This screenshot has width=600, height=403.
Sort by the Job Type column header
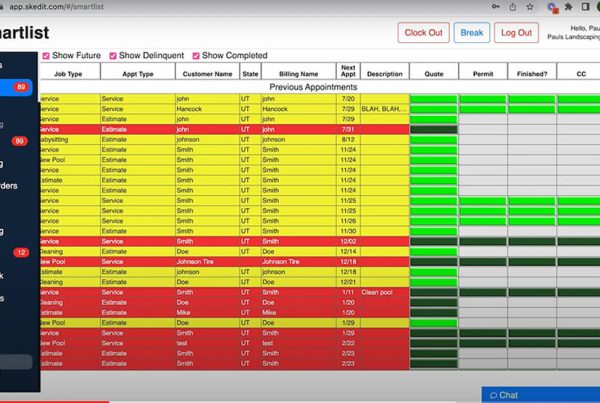coord(68,73)
